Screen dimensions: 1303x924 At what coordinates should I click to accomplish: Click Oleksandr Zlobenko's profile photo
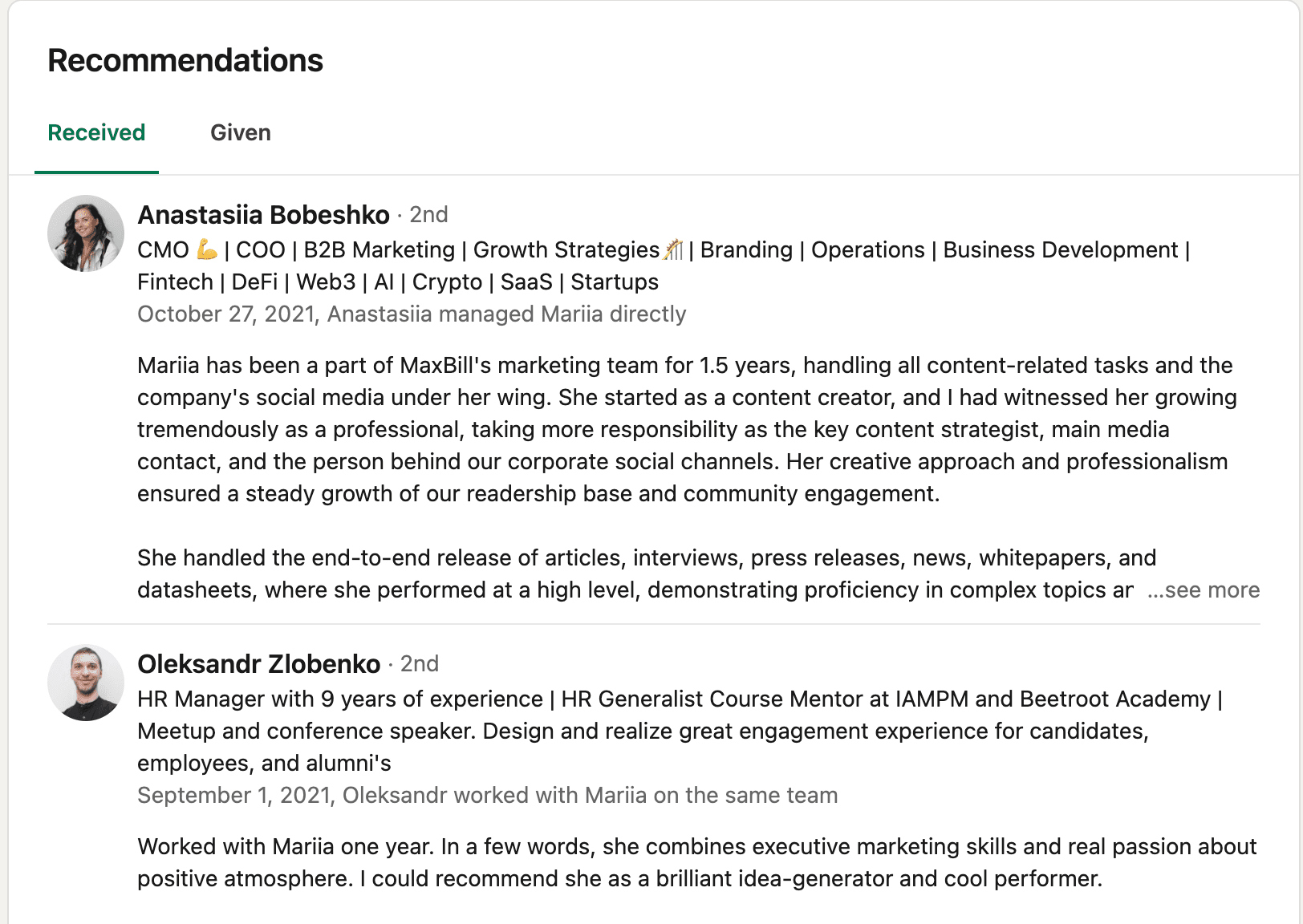click(86, 683)
